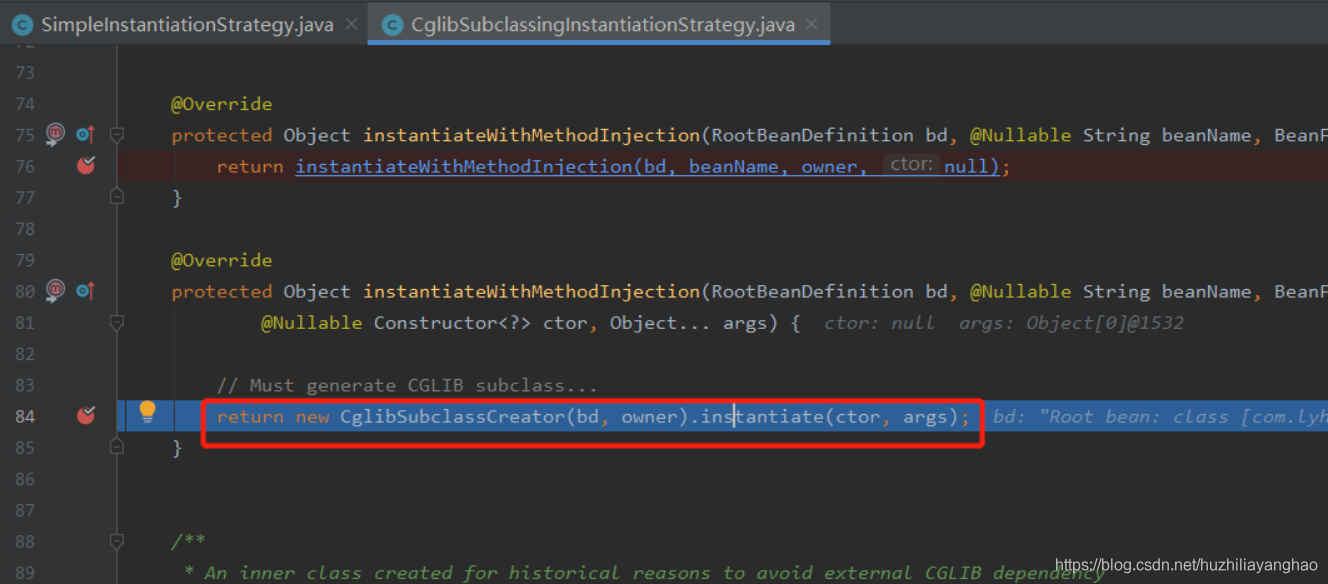Click line number 84 in the gutter
The width and height of the screenshot is (1328, 584).
point(23,416)
